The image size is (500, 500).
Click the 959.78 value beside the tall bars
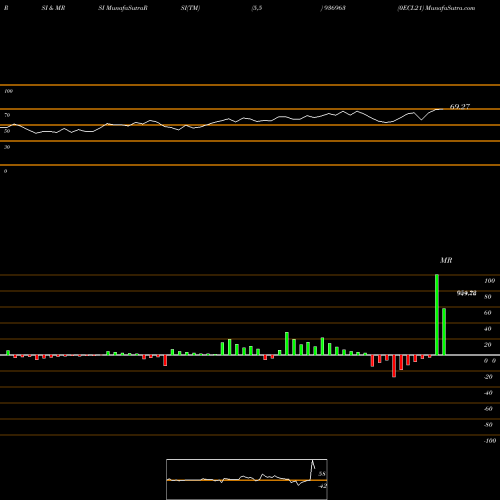[466, 293]
